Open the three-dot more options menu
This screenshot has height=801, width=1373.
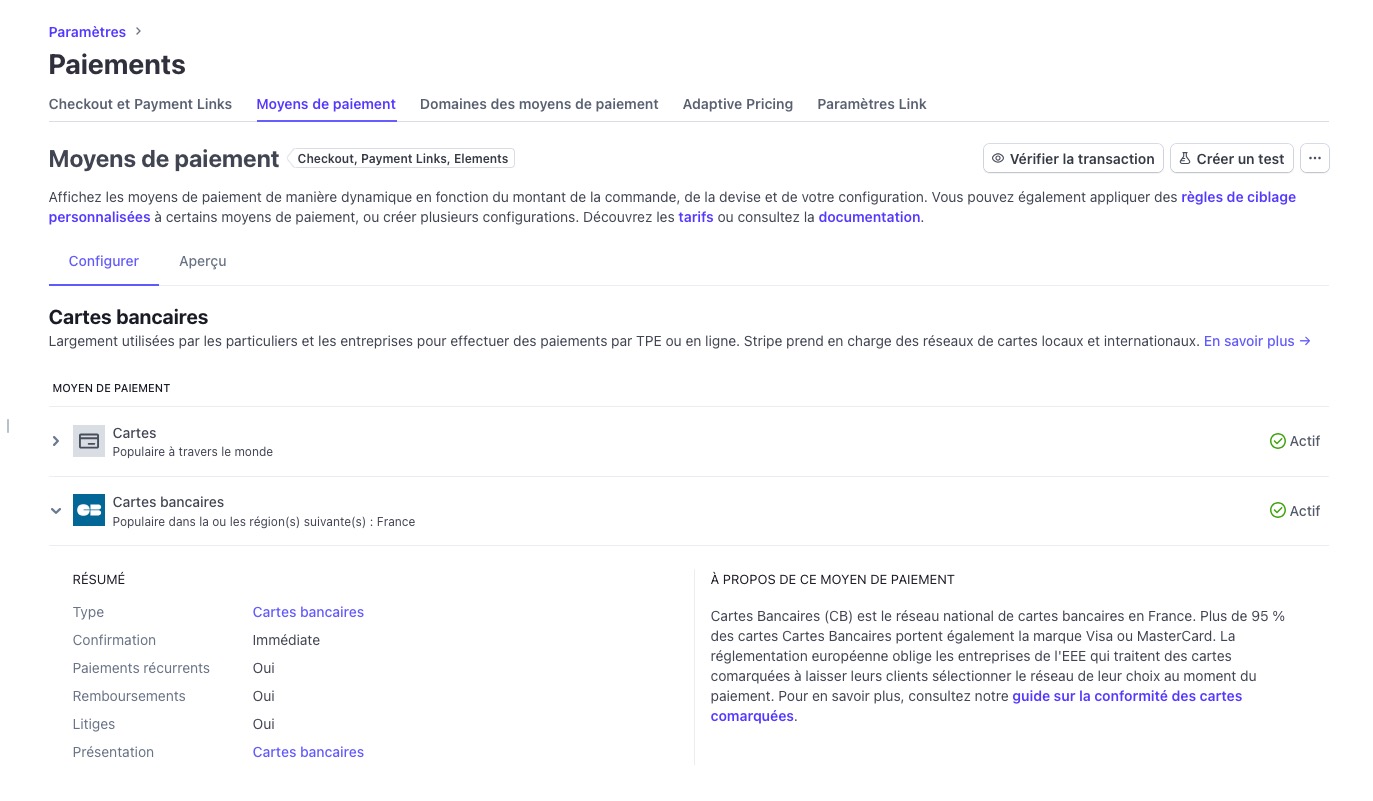tap(1315, 158)
